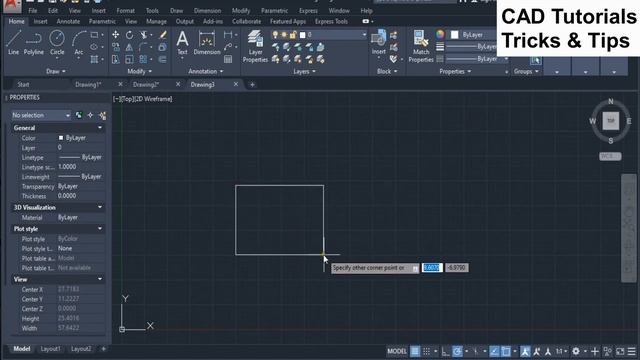
Task: Insert a Table from Annotation panel
Action: (x=228, y=60)
